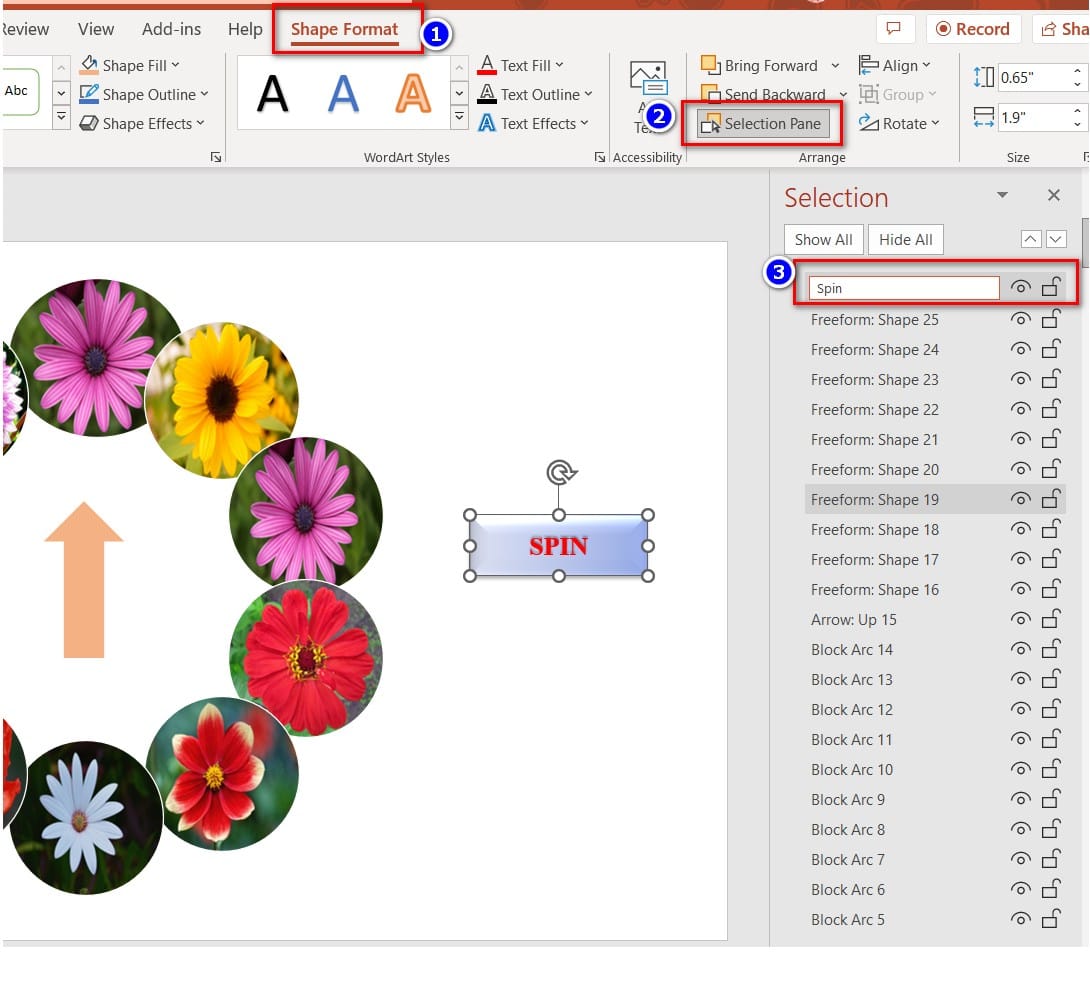Screen dimensions: 1090x1000
Task: Click the Bring Forward button
Action: (x=759, y=65)
